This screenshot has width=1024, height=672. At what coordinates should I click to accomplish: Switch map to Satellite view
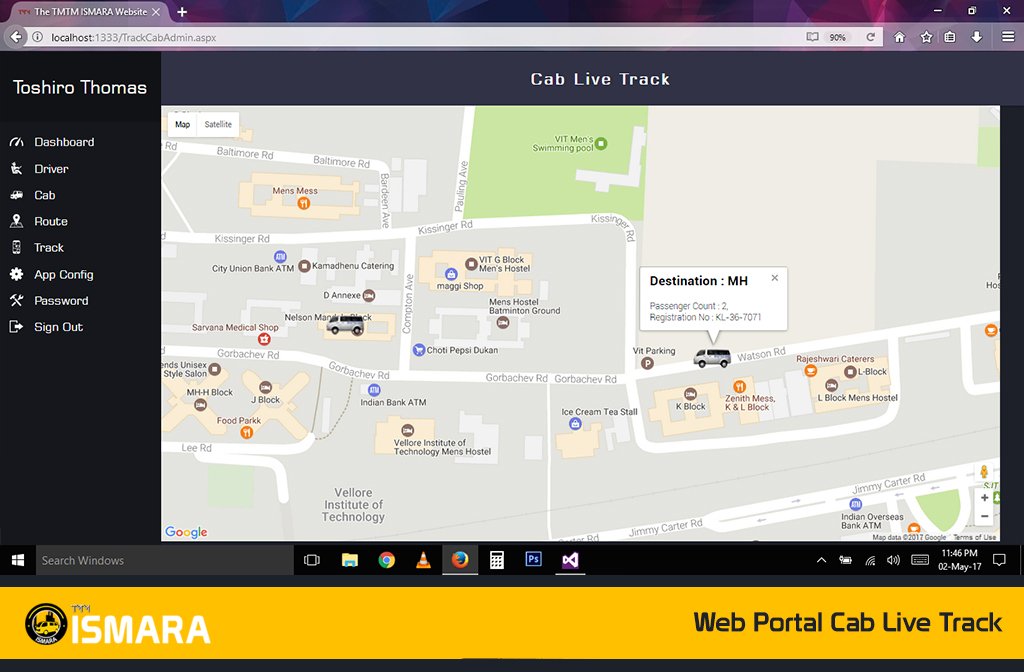tap(218, 124)
